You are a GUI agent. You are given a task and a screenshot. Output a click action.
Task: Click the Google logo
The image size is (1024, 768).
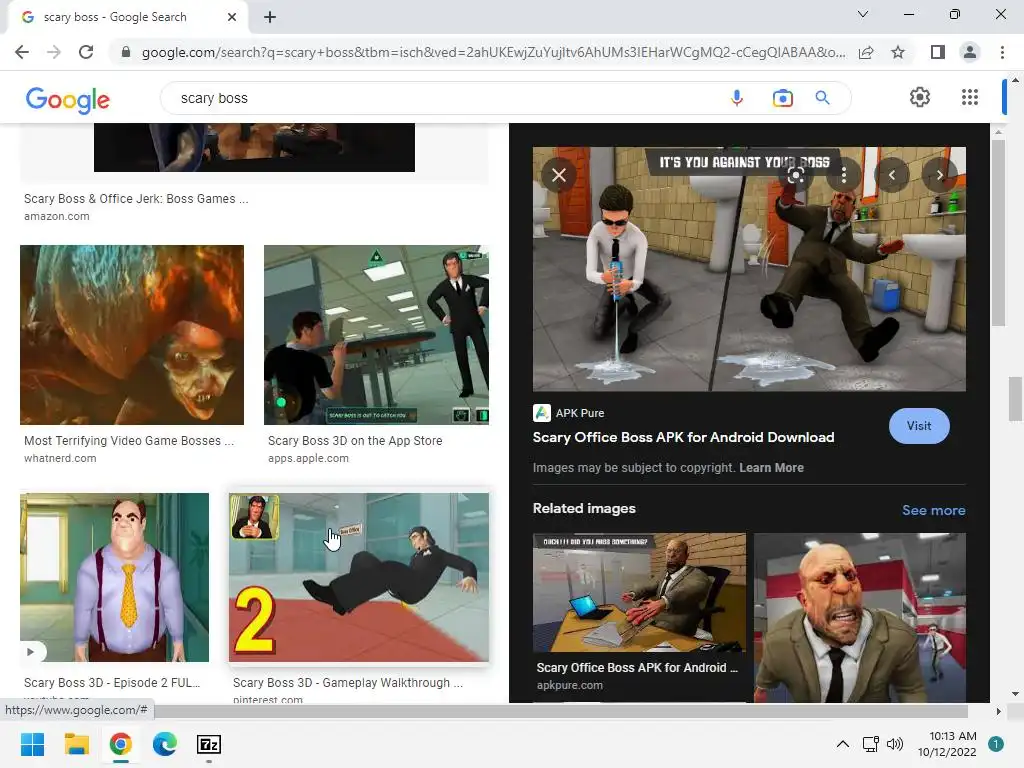(x=68, y=100)
